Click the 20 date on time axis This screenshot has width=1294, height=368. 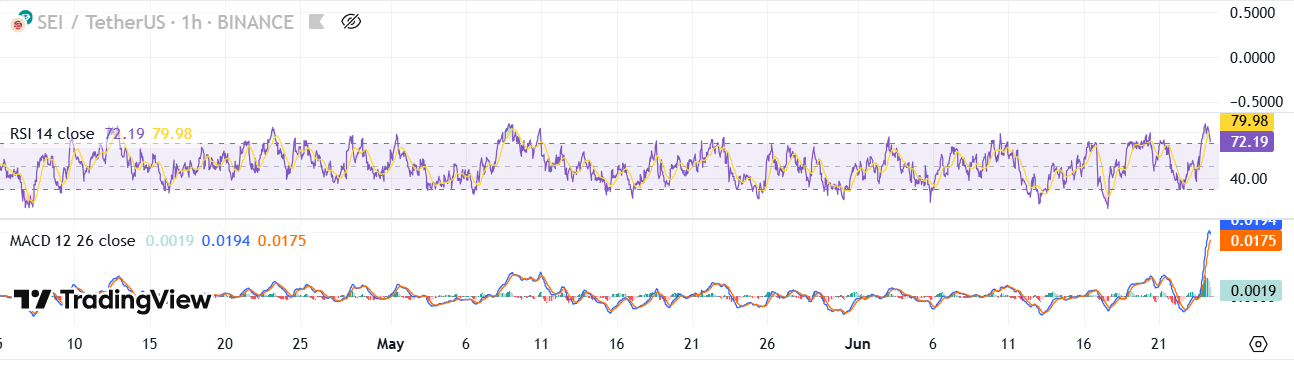pos(225,344)
